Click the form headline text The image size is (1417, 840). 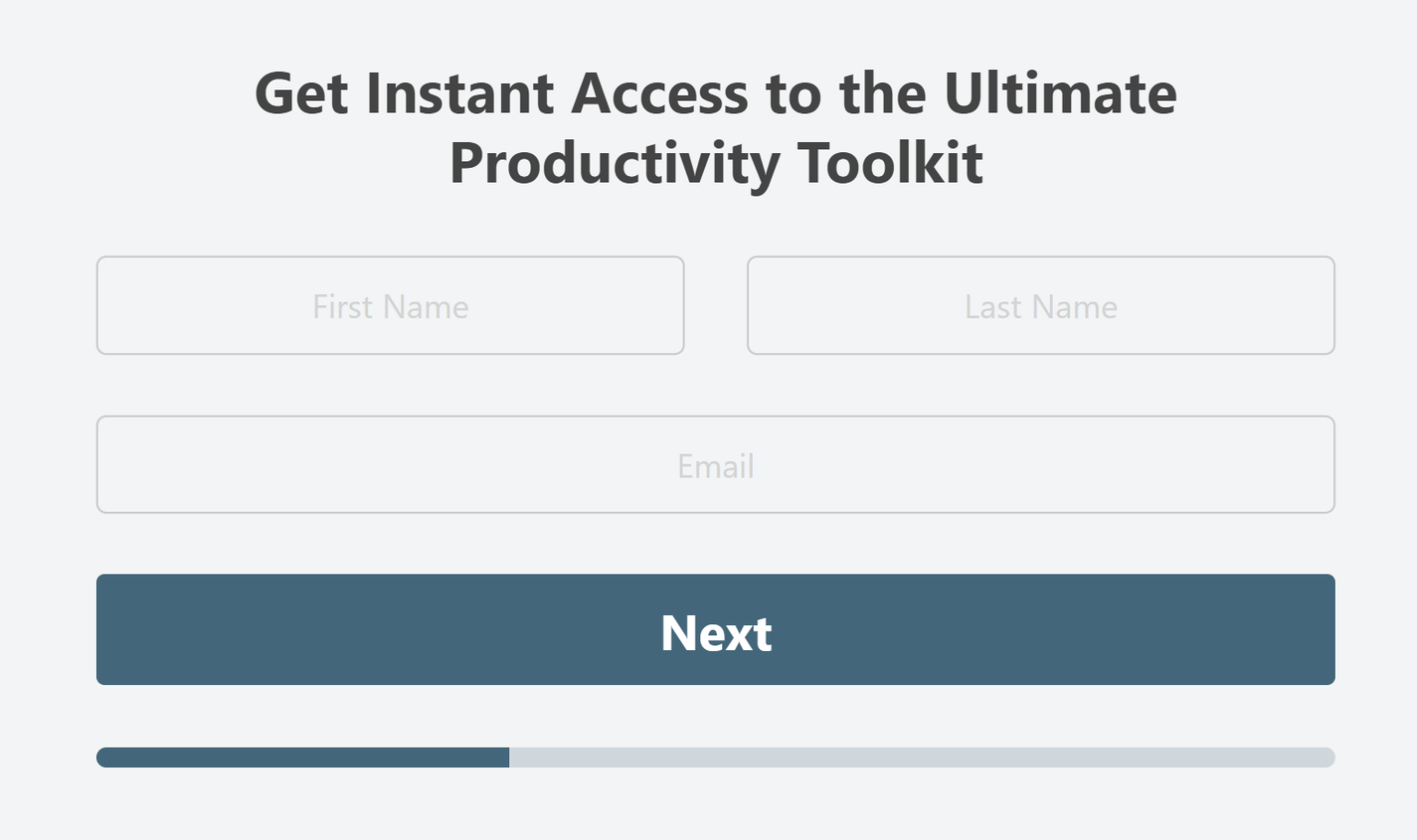click(x=715, y=127)
